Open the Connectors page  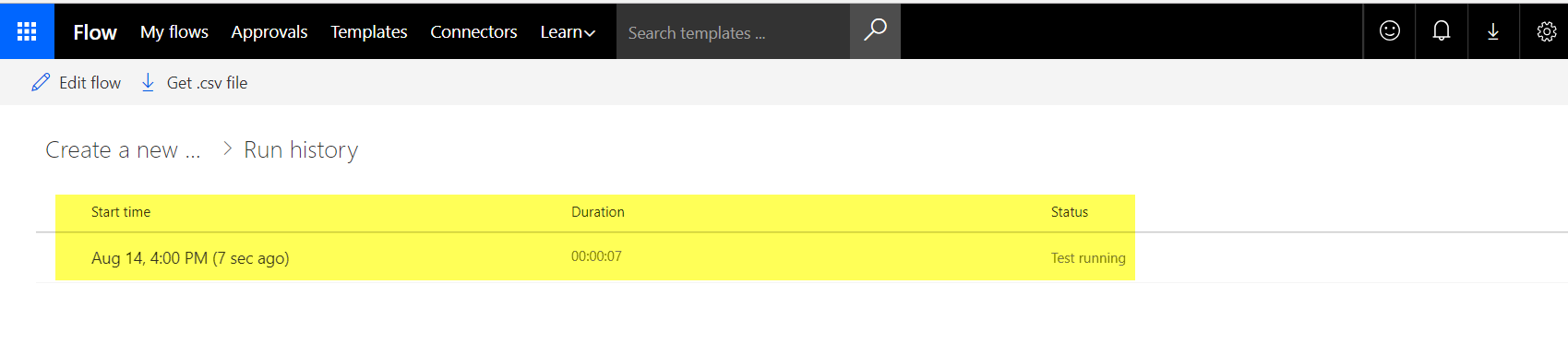point(473,32)
